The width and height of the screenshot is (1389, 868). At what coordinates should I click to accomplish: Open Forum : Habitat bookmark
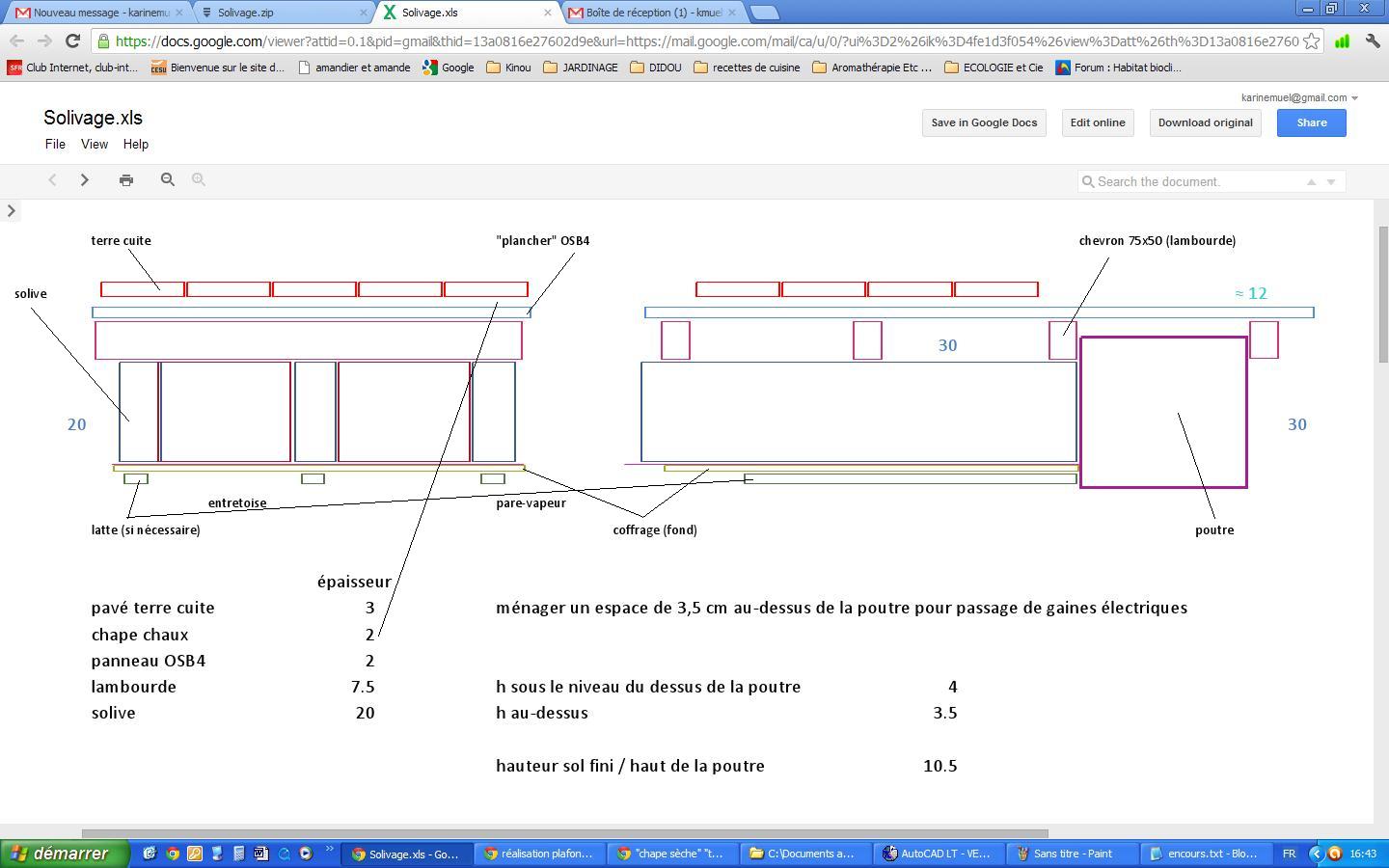click(1119, 68)
